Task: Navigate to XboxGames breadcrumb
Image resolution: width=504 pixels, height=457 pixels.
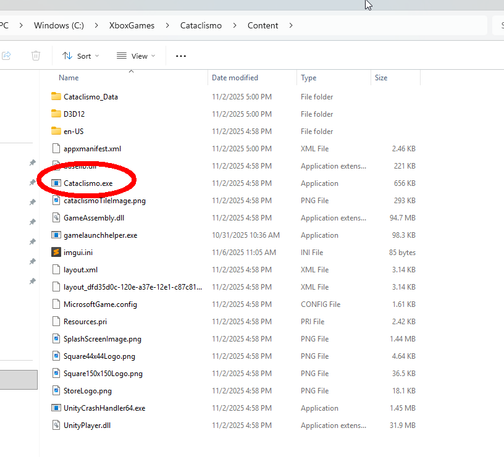Action: (x=132, y=26)
